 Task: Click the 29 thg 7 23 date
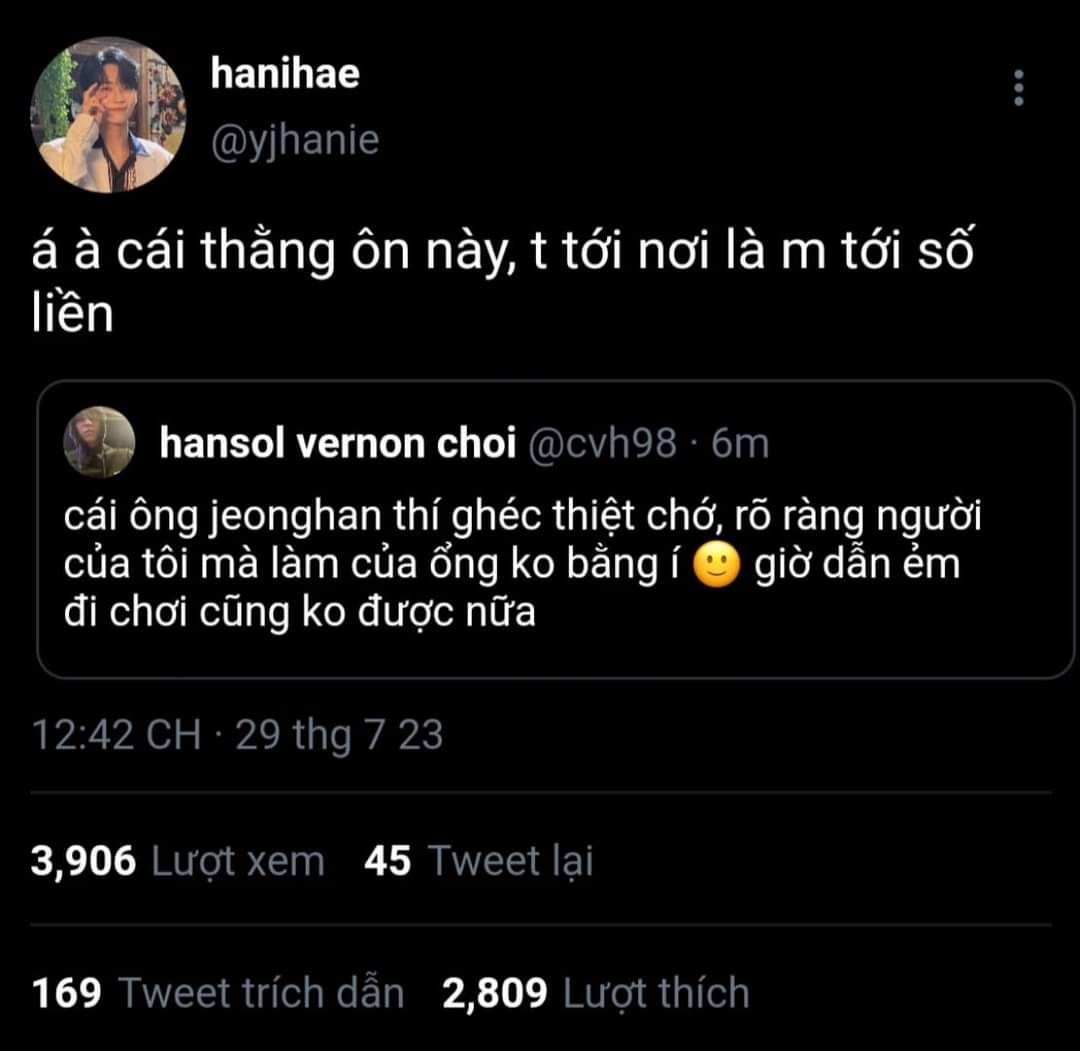tap(339, 736)
